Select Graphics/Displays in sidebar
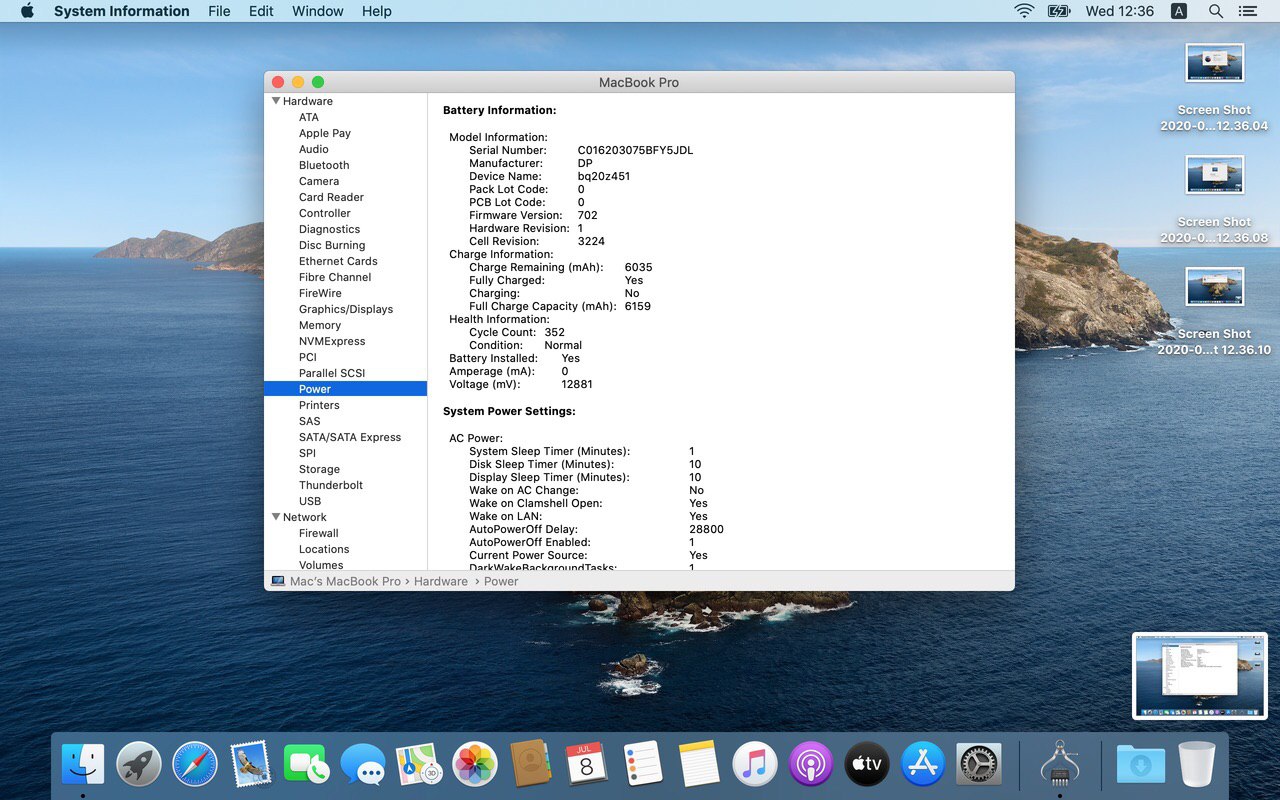Image resolution: width=1280 pixels, height=800 pixels. point(346,309)
